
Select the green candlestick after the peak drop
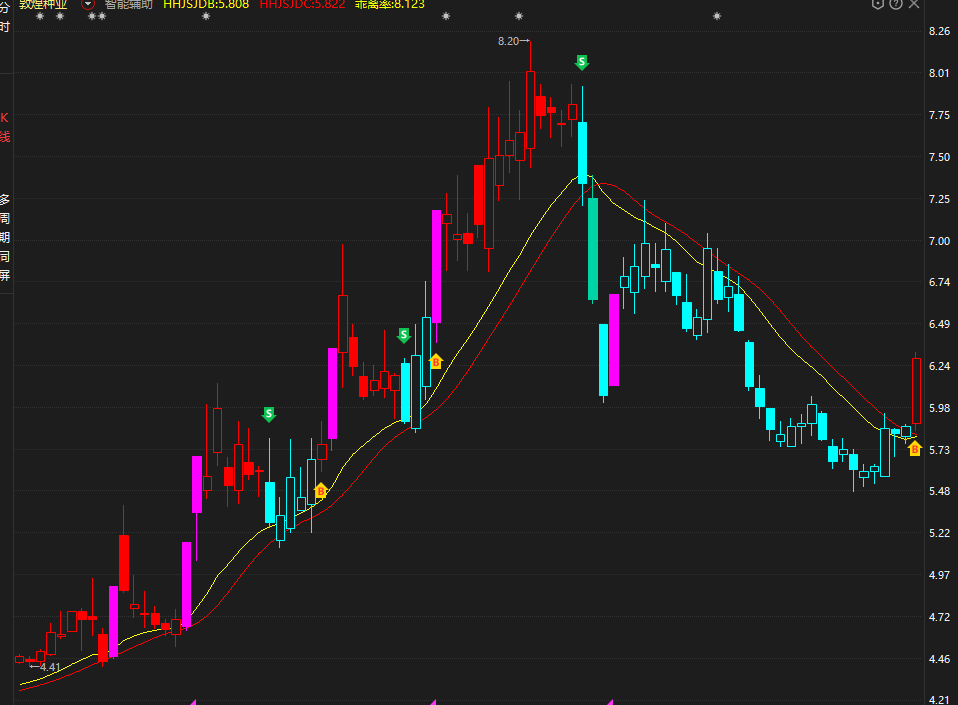coord(593,249)
